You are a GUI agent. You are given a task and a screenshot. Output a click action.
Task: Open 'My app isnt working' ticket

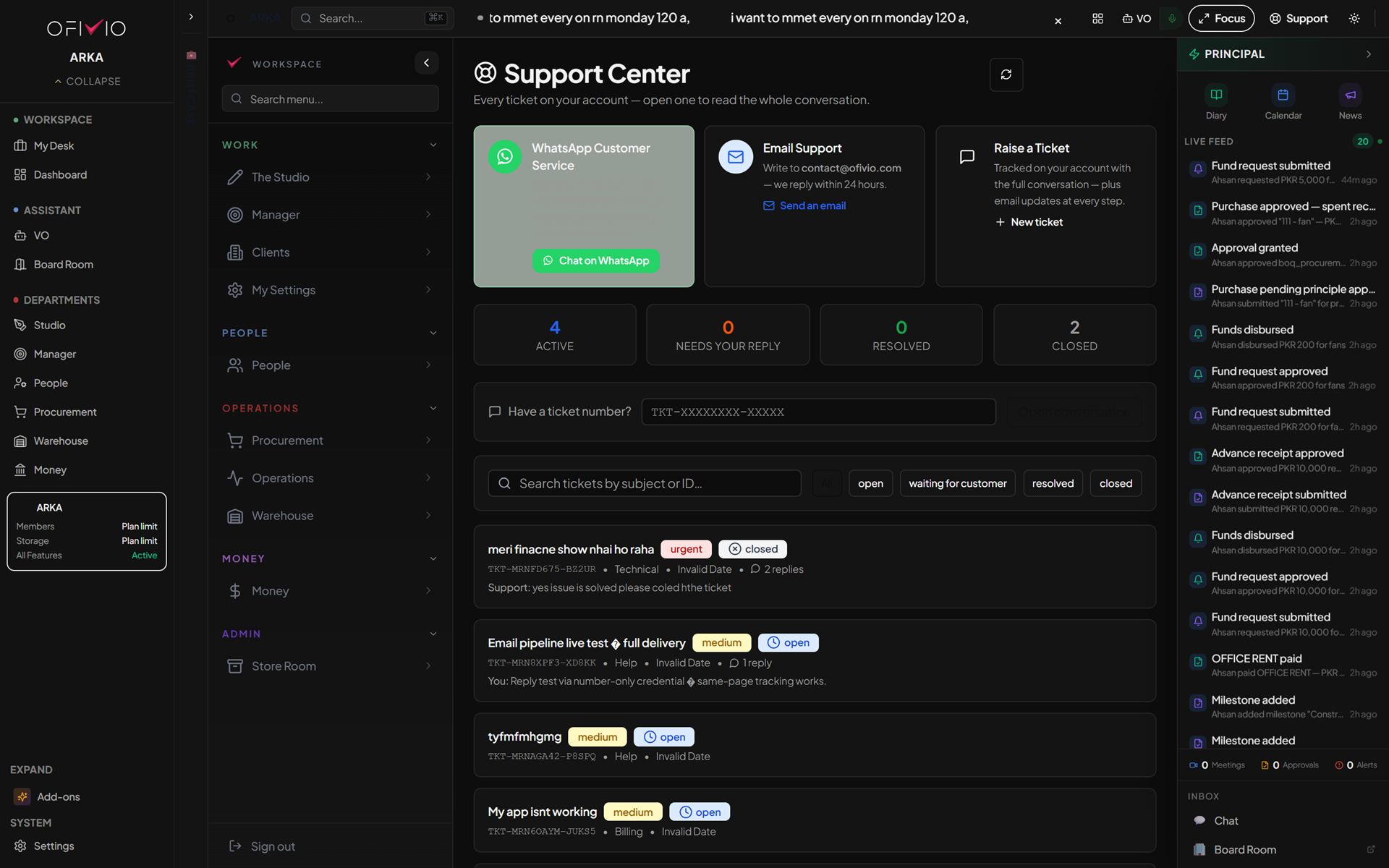point(815,820)
